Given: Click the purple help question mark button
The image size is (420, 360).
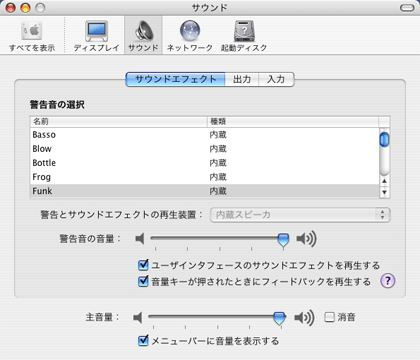Looking at the screenshot, I should coord(388,281).
